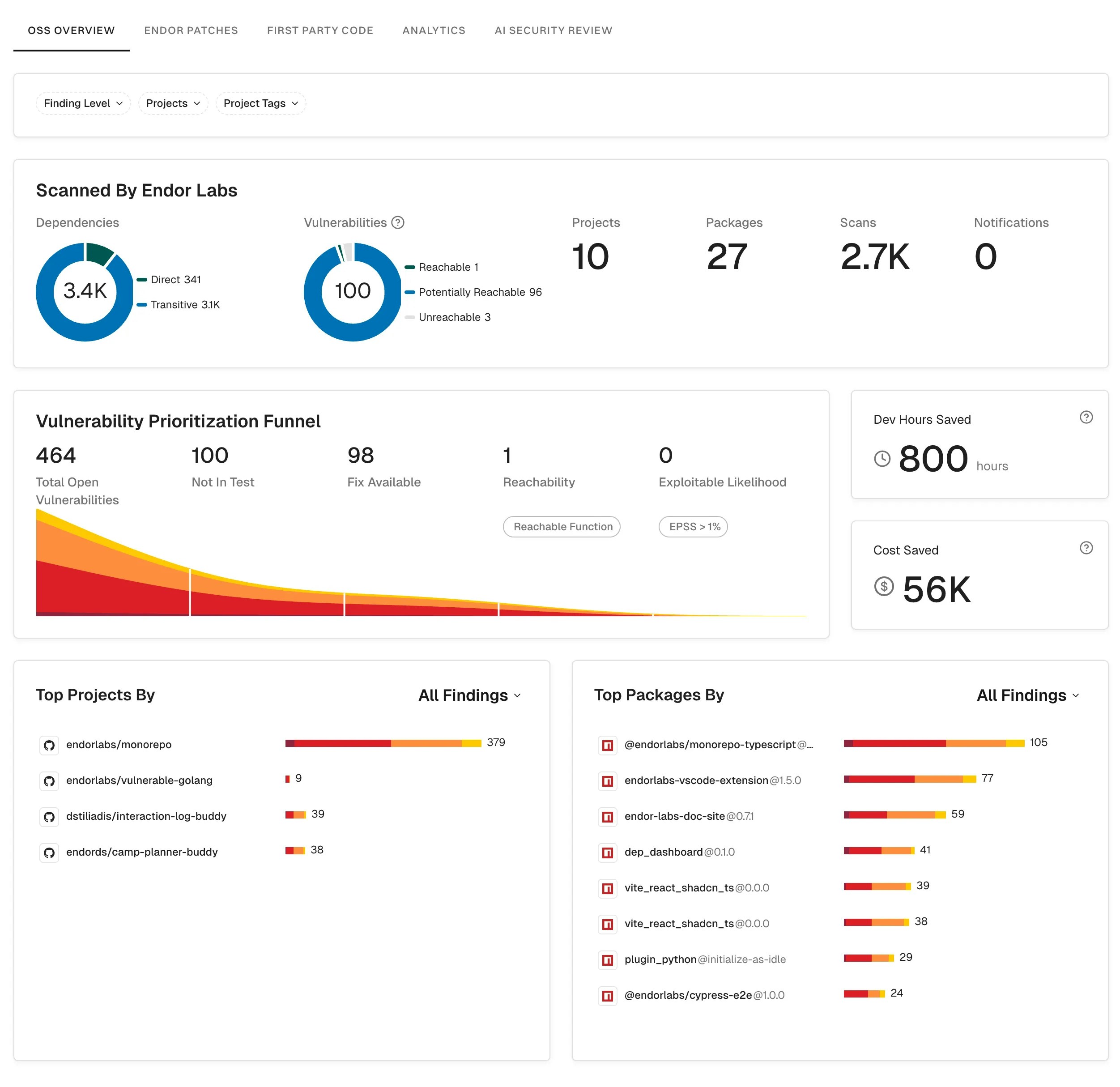This screenshot has height=1087, width=1120.
Task: Click the GitHub icon for endords/camp-planner-buddy
Action: click(49, 853)
